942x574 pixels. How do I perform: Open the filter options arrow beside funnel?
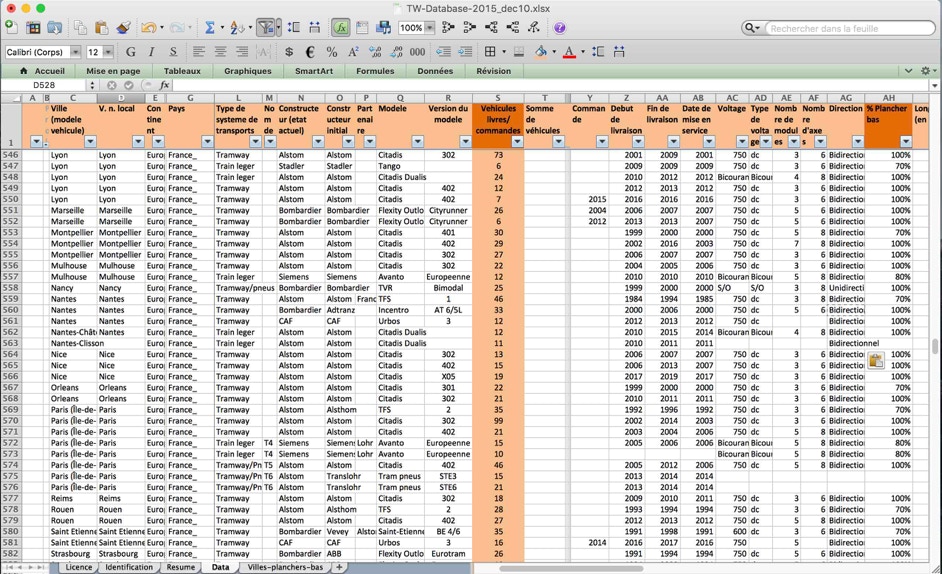coord(278,28)
